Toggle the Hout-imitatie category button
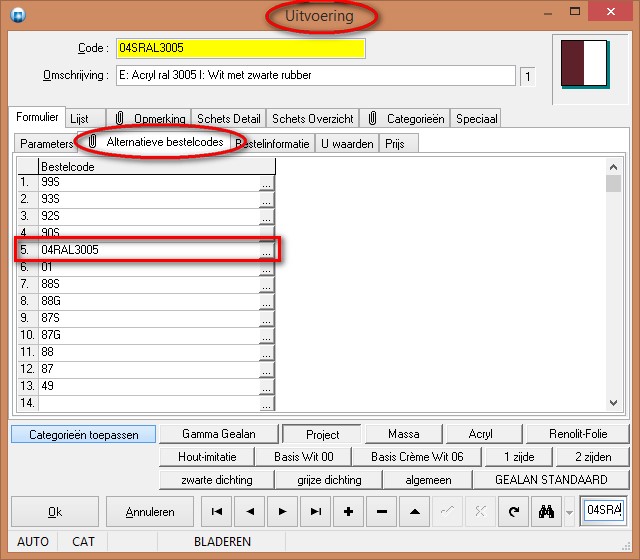The image size is (640, 560). point(207,457)
